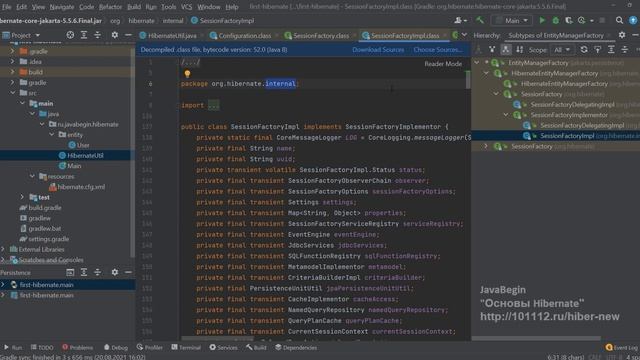Expand all icon in Persistence panel
Screen dimensions: 640x360
coord(84,272)
